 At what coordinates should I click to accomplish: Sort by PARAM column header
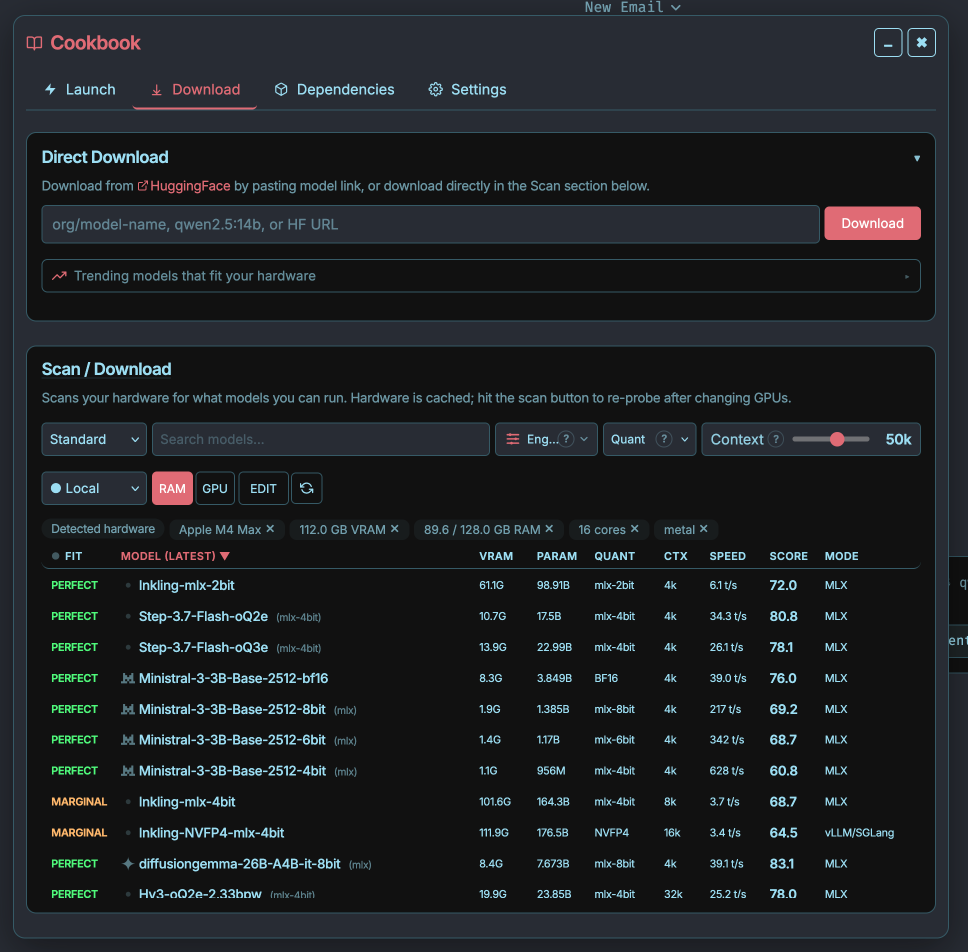tap(556, 556)
